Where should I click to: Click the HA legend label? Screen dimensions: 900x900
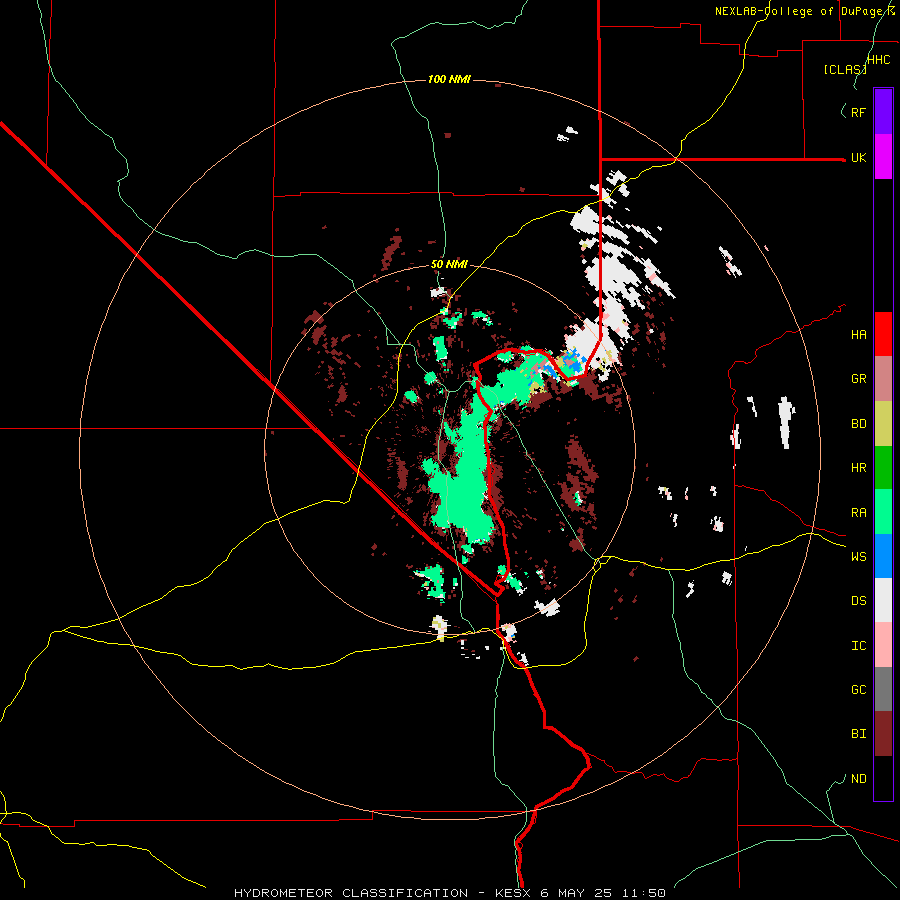858,335
